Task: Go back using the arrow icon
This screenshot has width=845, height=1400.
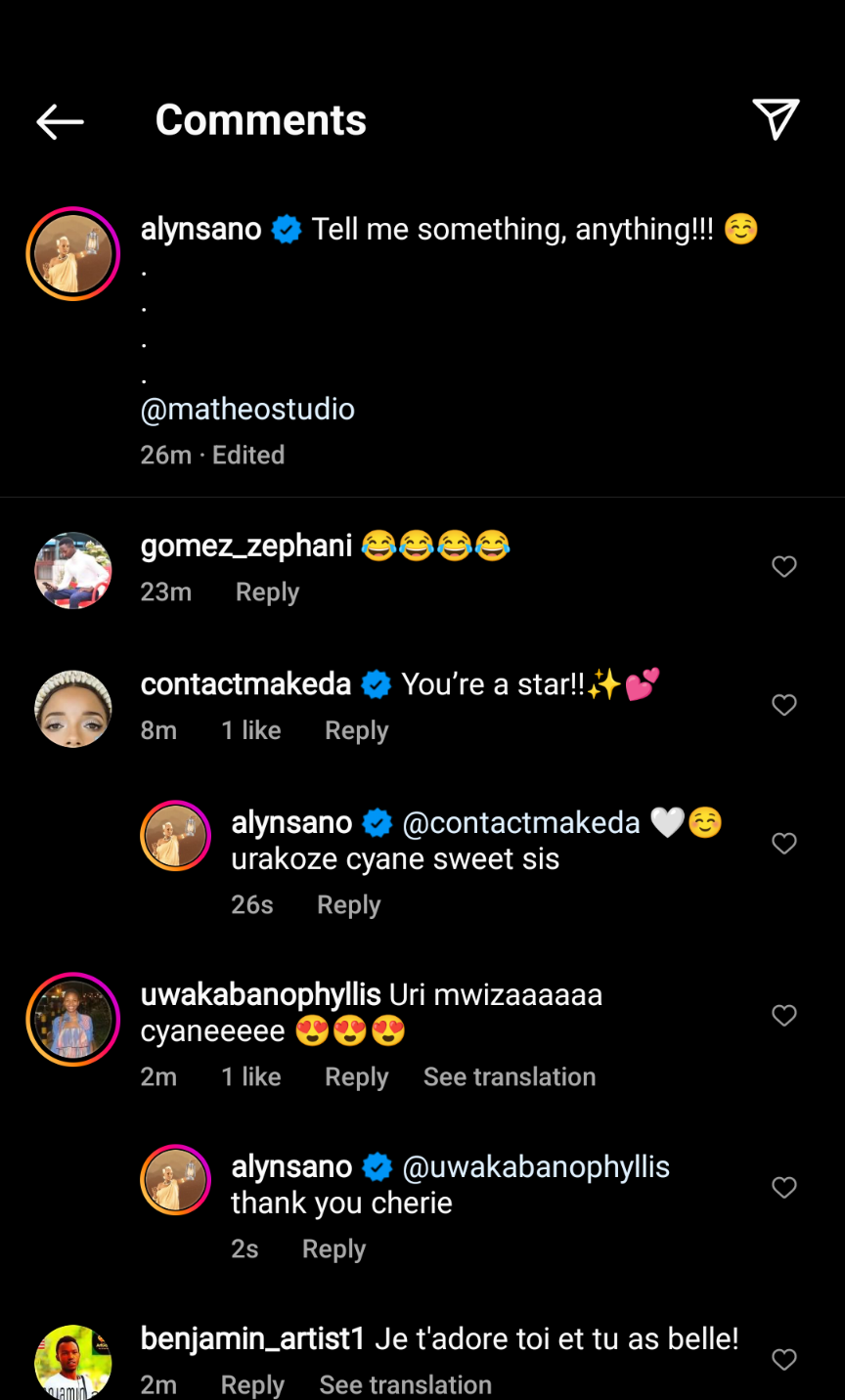Action: (60, 121)
